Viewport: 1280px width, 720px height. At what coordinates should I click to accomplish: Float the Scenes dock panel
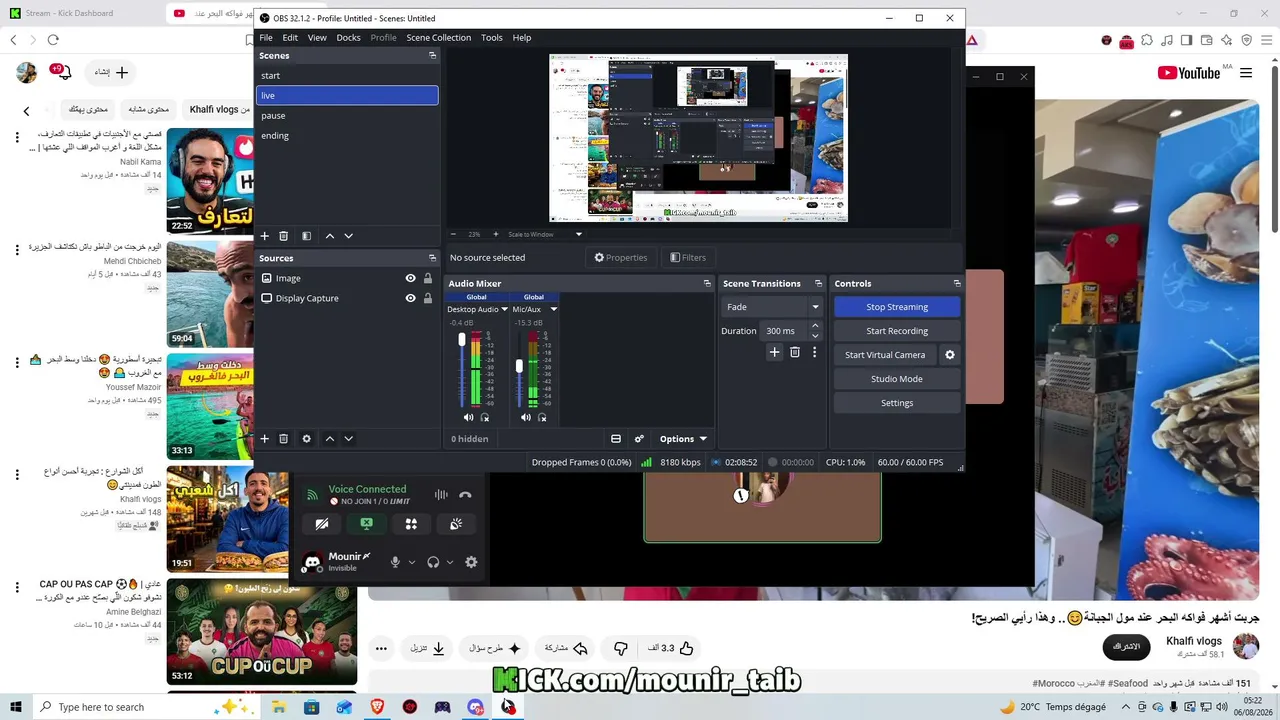coord(432,56)
